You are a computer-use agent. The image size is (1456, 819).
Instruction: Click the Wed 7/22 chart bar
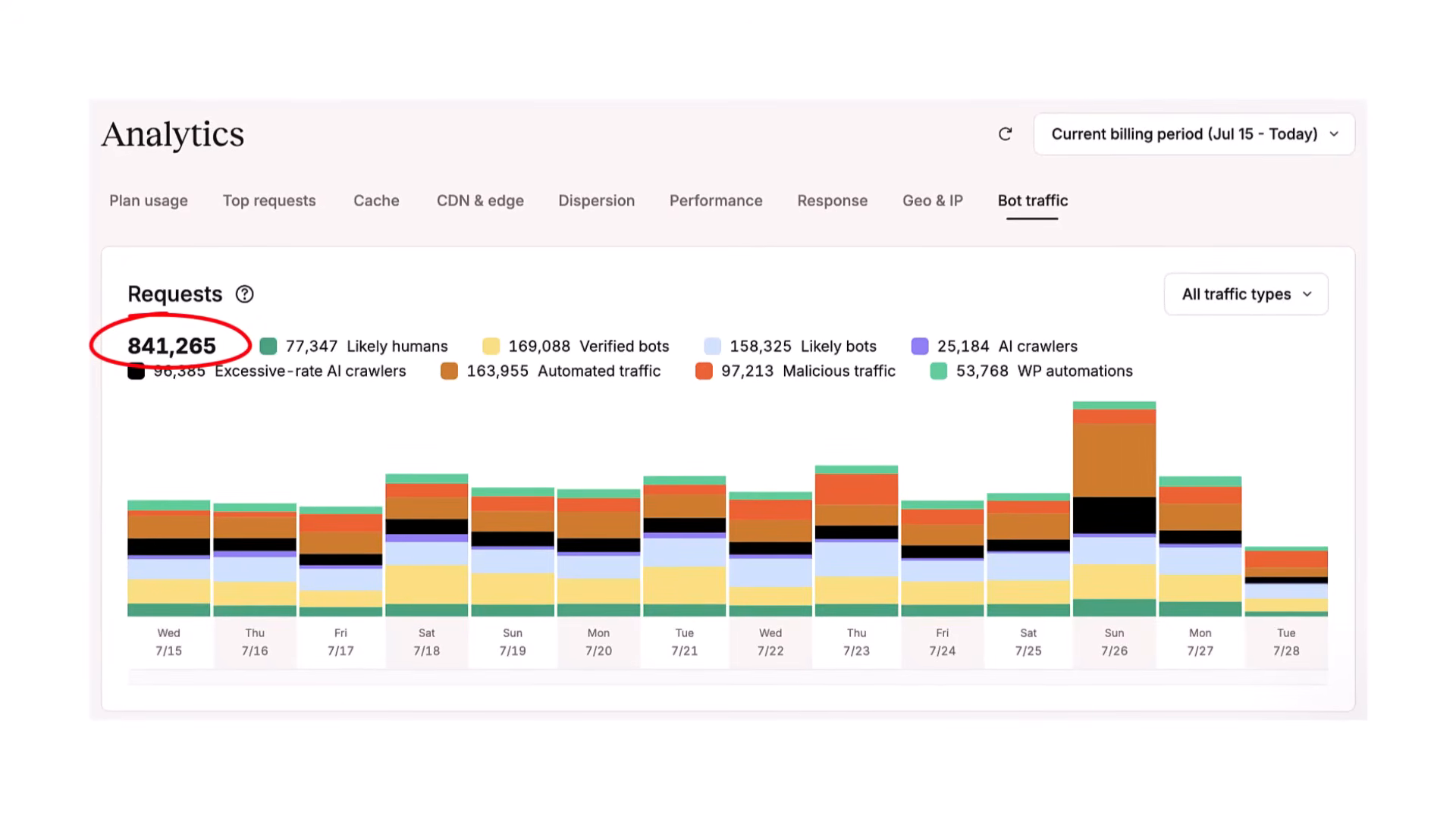tap(770, 554)
